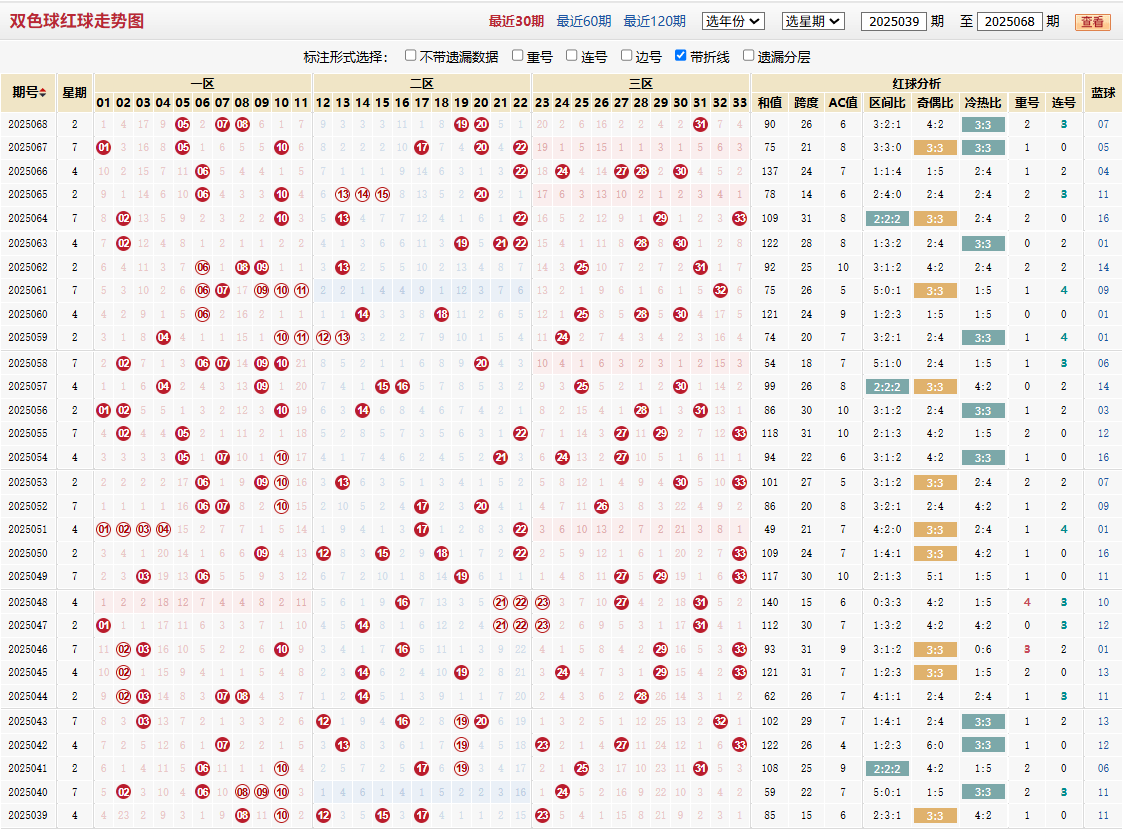This screenshot has height=830, width=1123.
Task: Click red ball 19 in row 2025063
Action: 461,243
